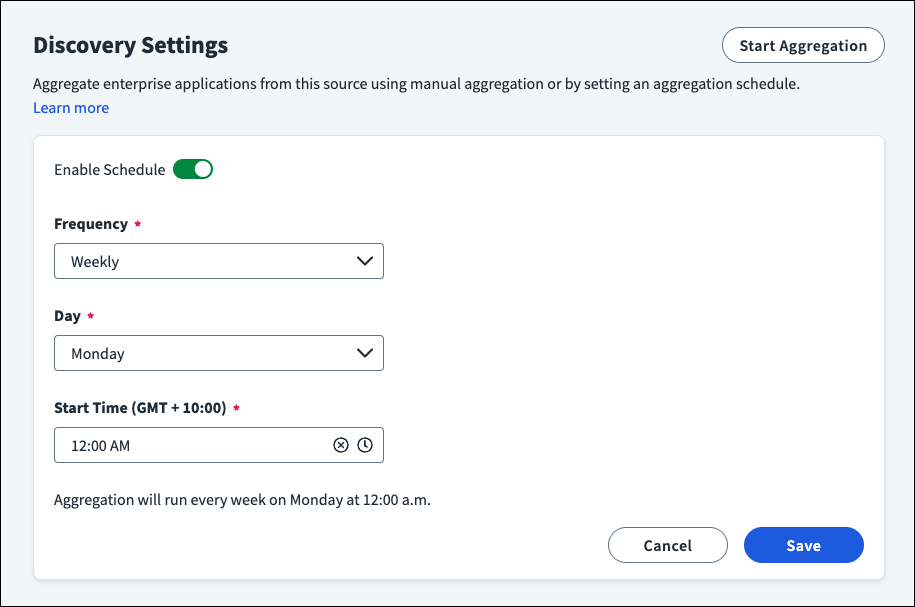915x607 pixels.
Task: Expand the Weekly frequency dropdown
Action: (x=219, y=261)
